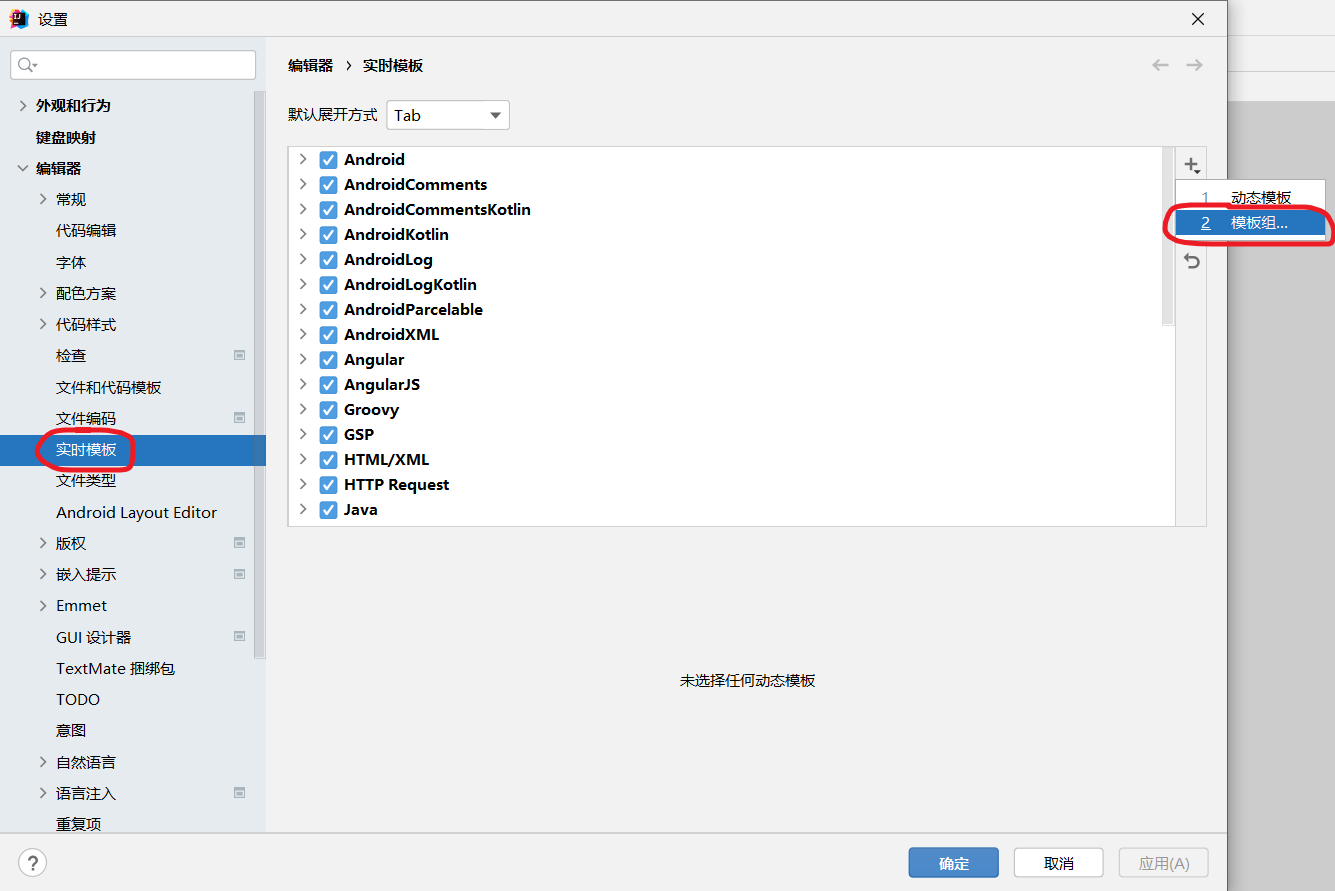Expand the Android template group
The image size is (1335, 891).
[303, 159]
